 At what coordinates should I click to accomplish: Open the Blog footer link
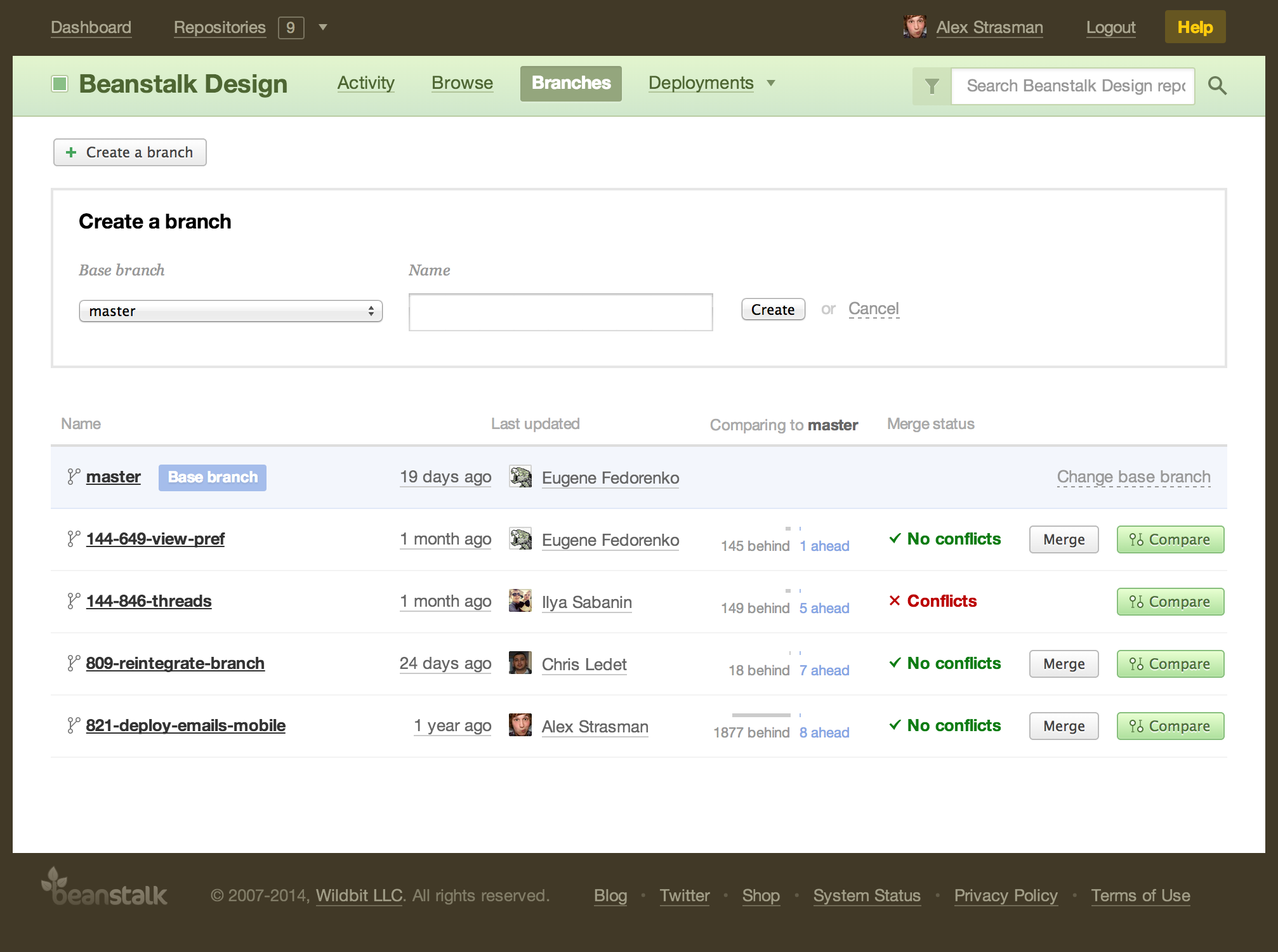610,896
